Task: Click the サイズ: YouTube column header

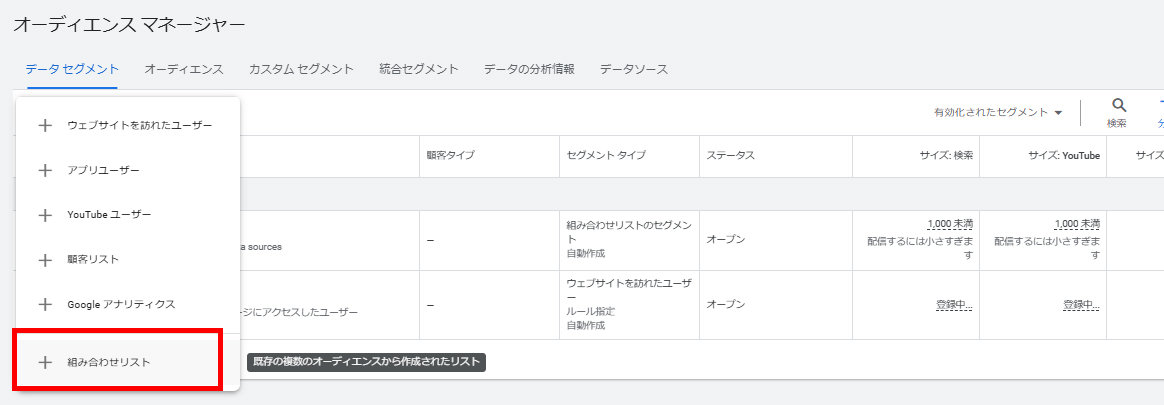Action: [x=1064, y=156]
